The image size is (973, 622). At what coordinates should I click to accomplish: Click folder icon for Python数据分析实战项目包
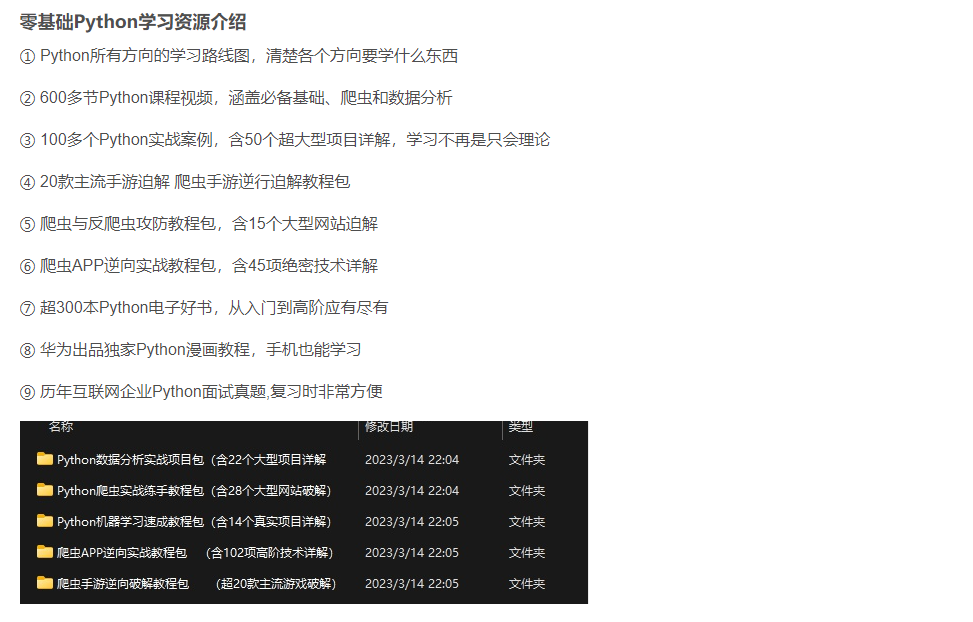45,459
